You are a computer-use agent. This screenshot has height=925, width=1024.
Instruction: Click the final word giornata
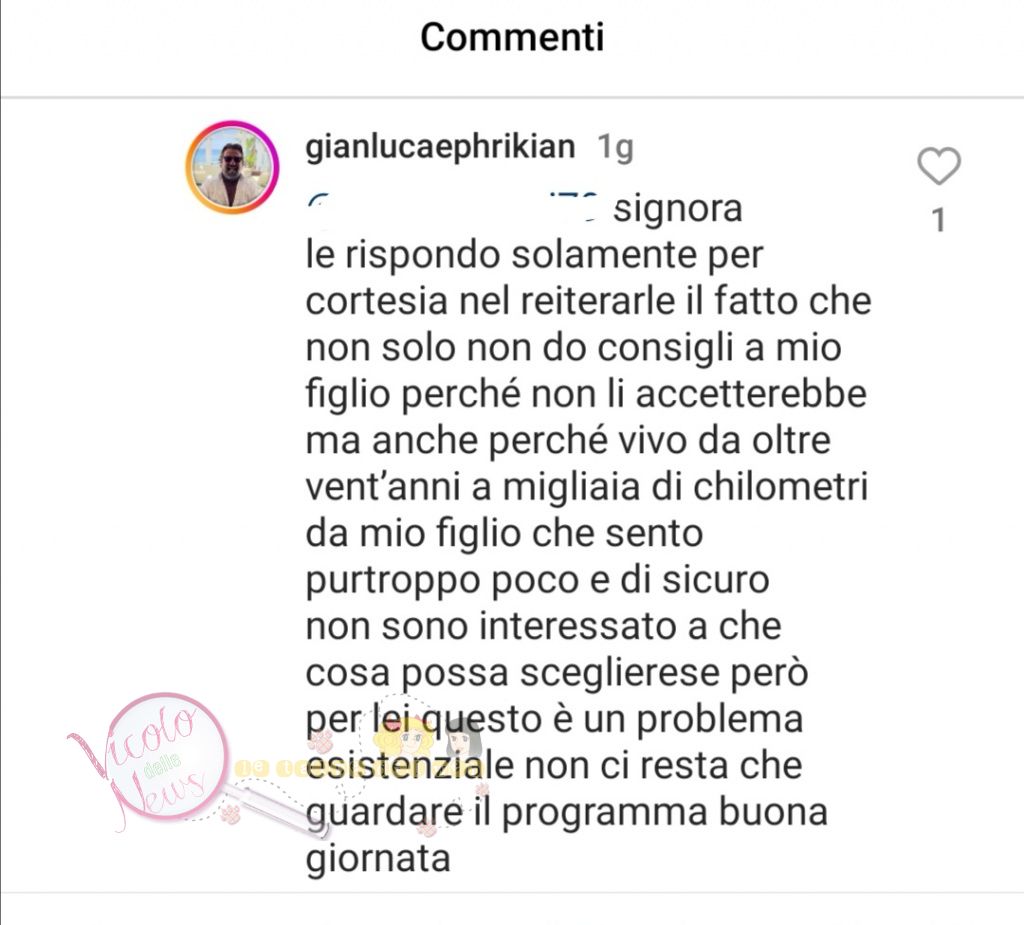(x=378, y=860)
